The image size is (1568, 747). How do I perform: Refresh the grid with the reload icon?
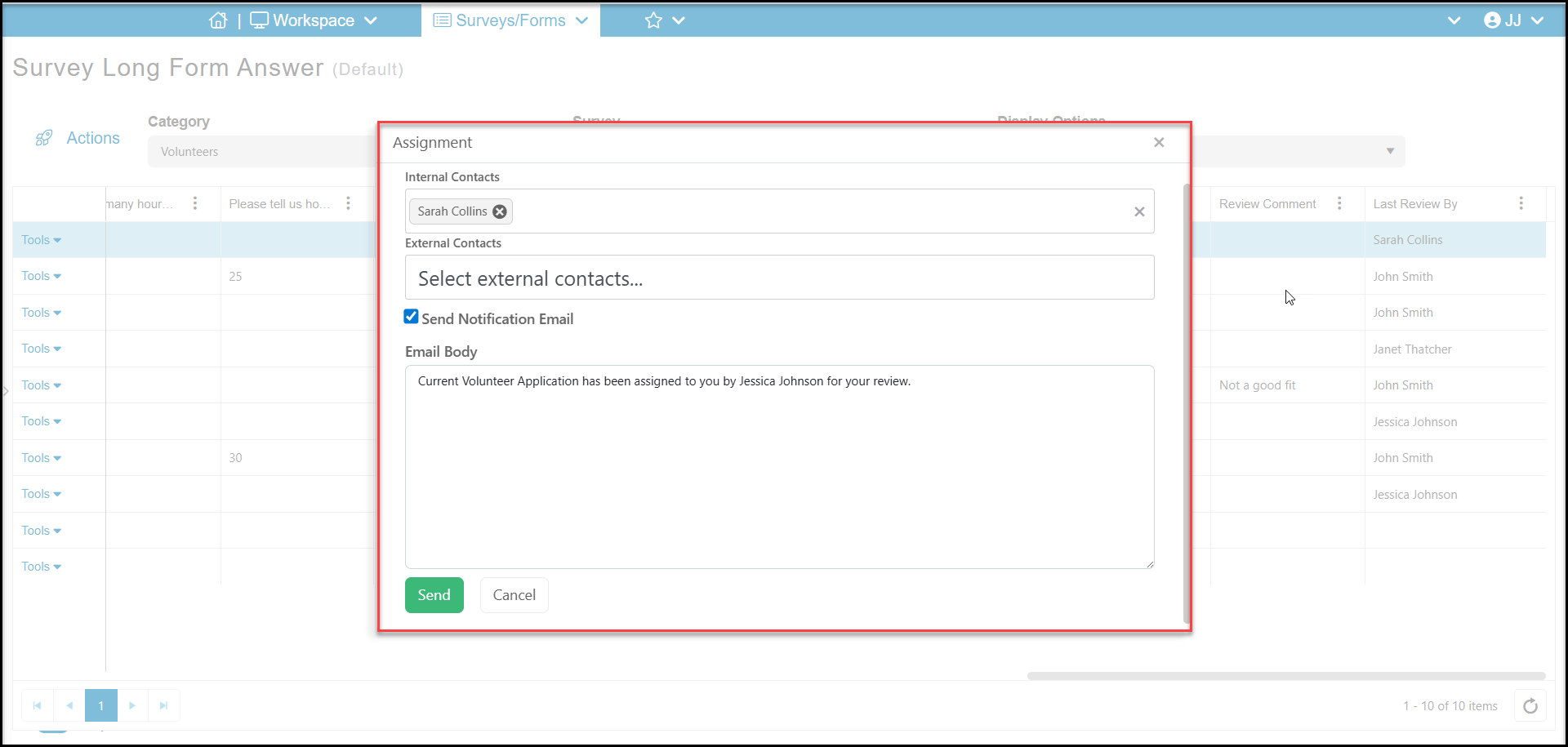pos(1530,706)
